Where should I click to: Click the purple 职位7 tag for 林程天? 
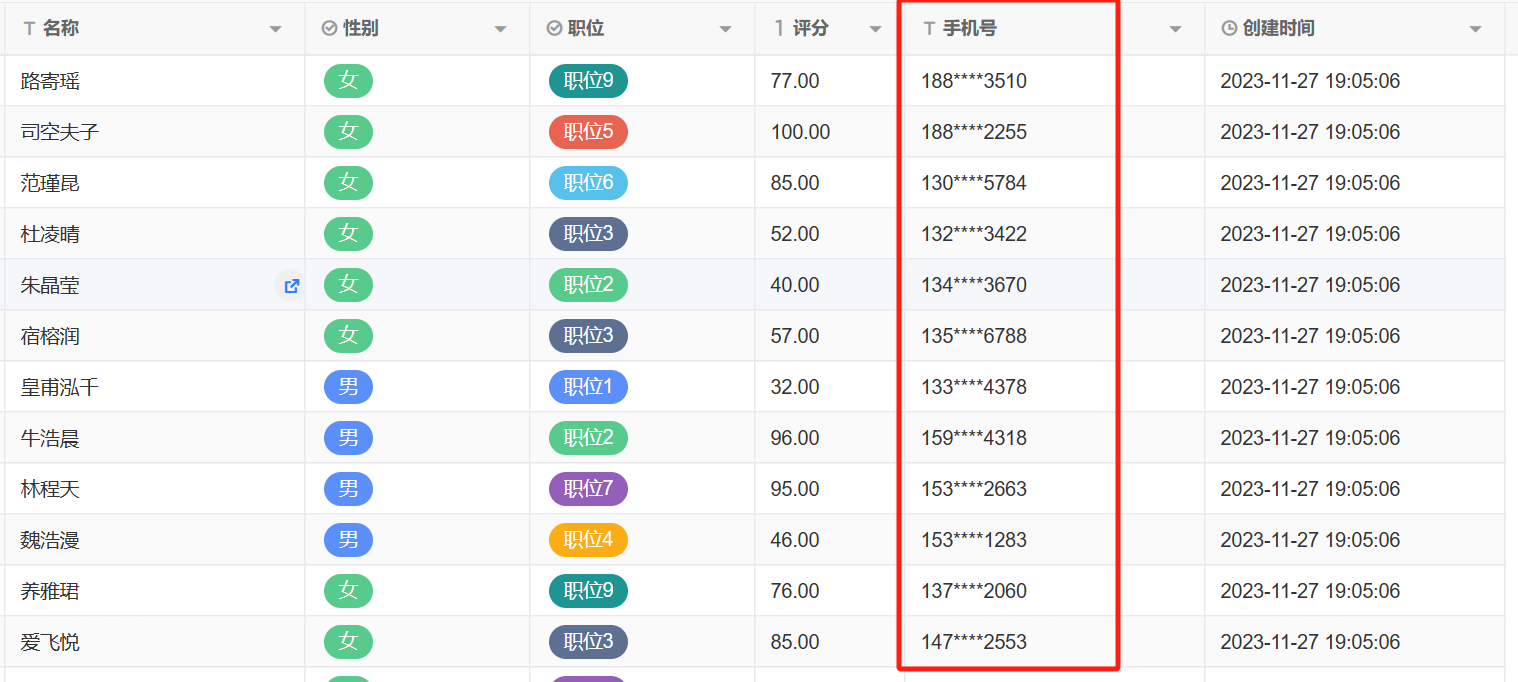tap(588, 489)
